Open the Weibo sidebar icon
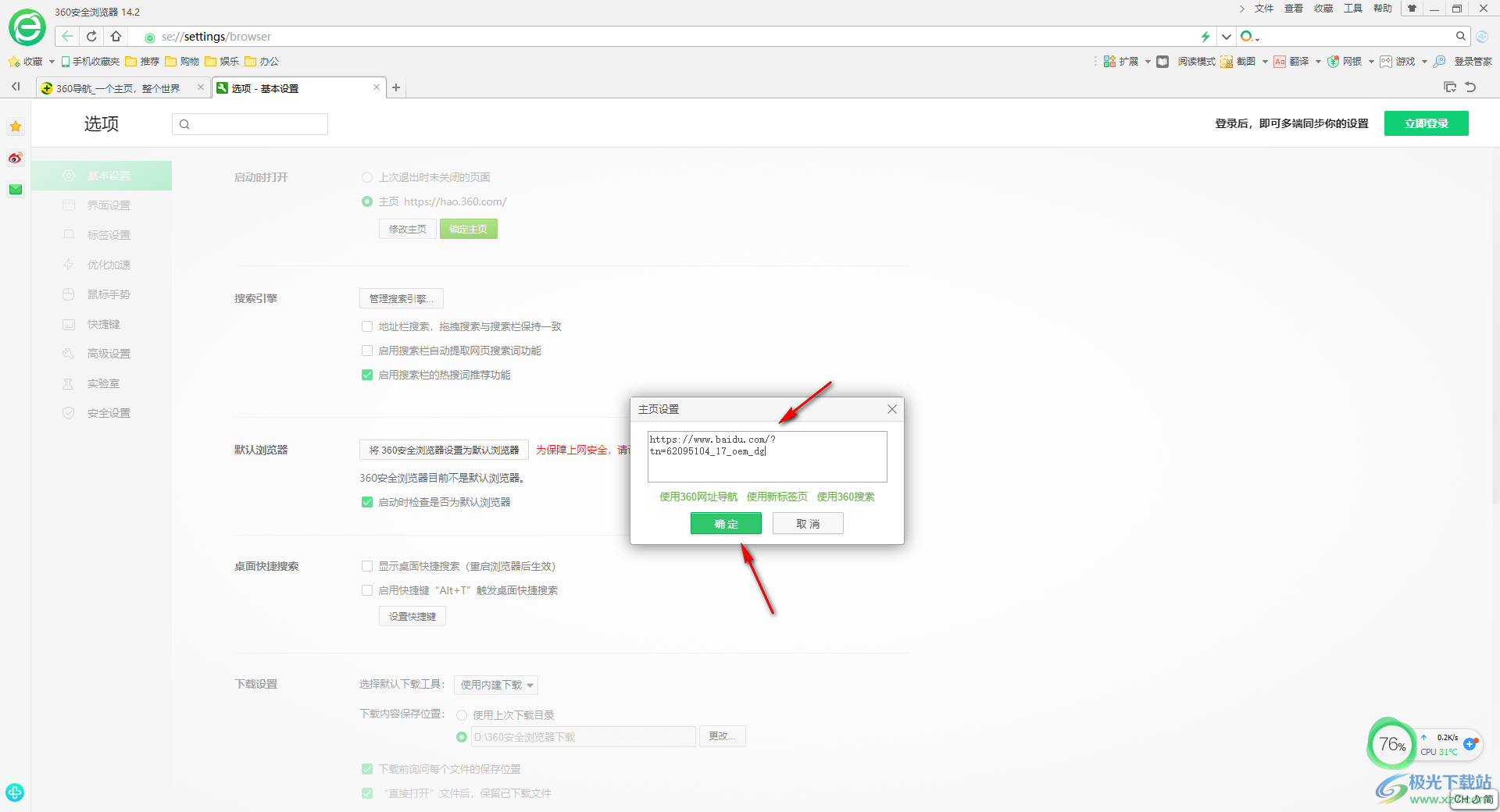The width and height of the screenshot is (1500, 812). 16,158
